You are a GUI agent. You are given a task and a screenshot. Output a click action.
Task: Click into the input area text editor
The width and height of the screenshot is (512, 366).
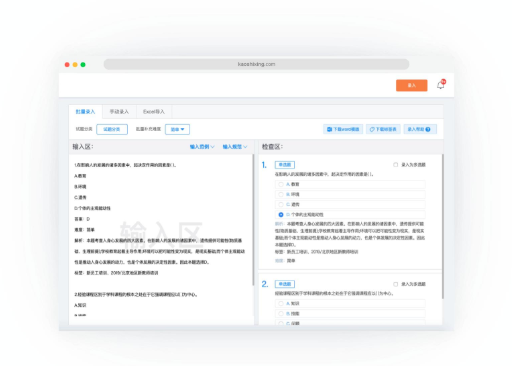(x=160, y=238)
